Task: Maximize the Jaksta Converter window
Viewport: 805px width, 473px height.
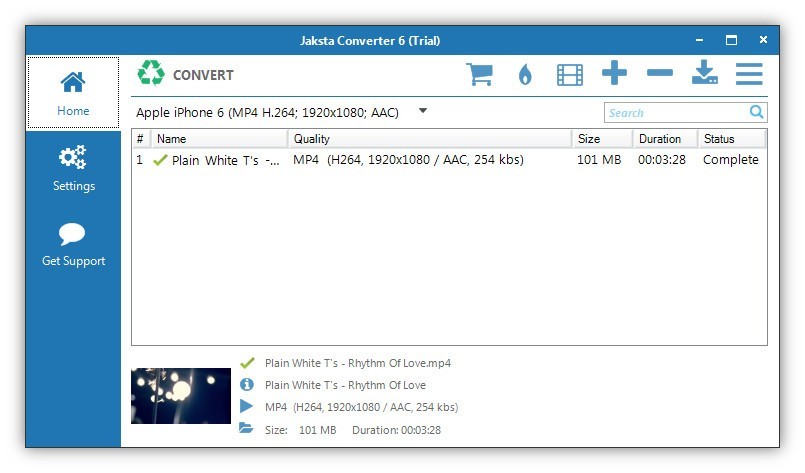Action: 732,40
